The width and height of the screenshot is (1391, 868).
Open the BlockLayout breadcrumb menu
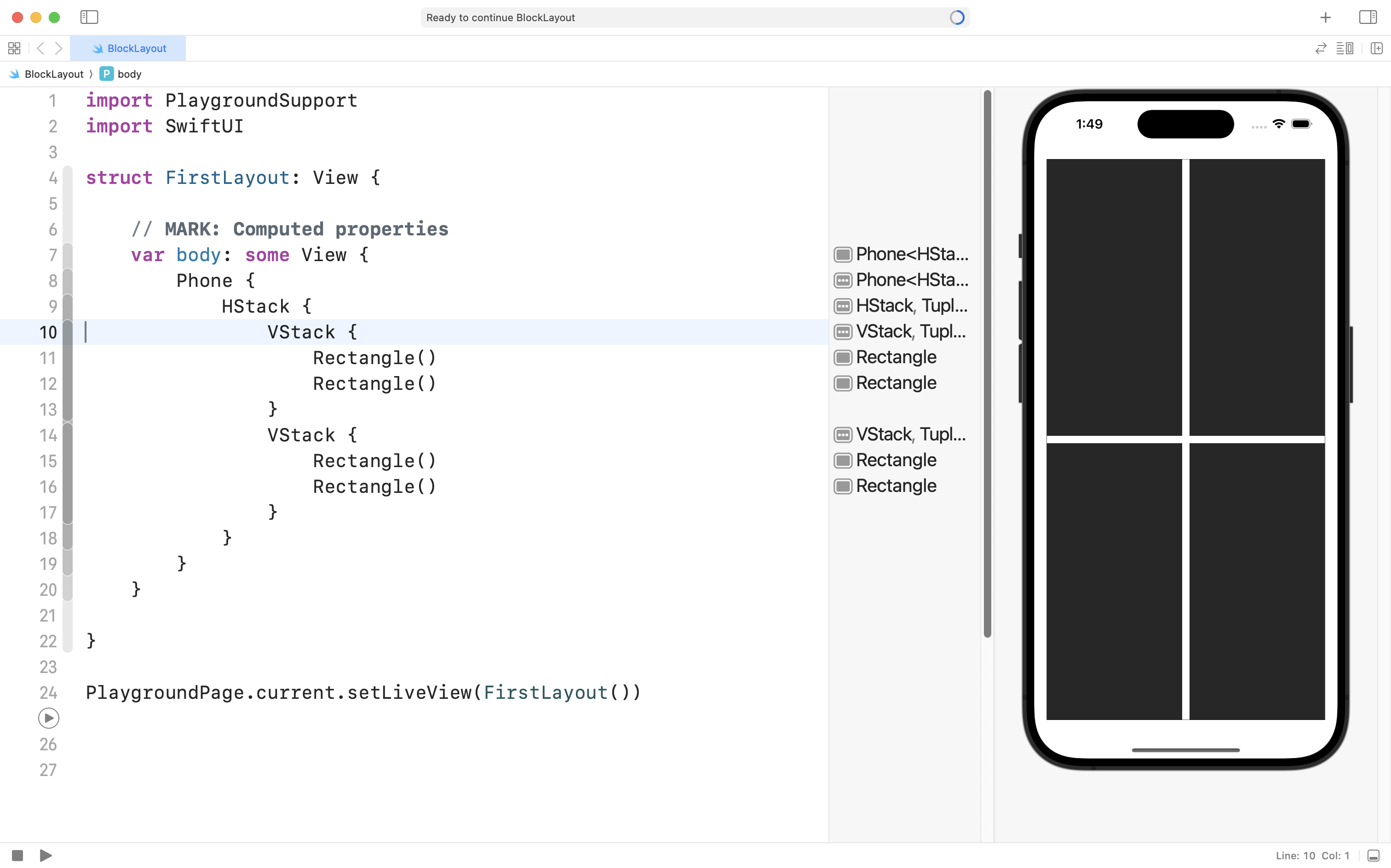pyautogui.click(x=53, y=74)
